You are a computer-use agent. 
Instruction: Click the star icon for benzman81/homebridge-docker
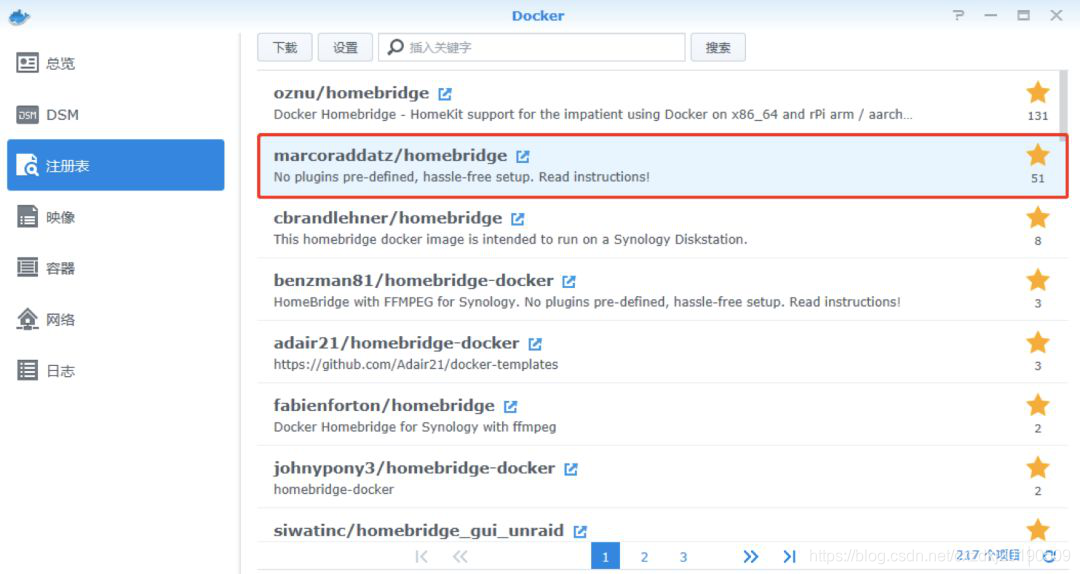[1037, 280]
